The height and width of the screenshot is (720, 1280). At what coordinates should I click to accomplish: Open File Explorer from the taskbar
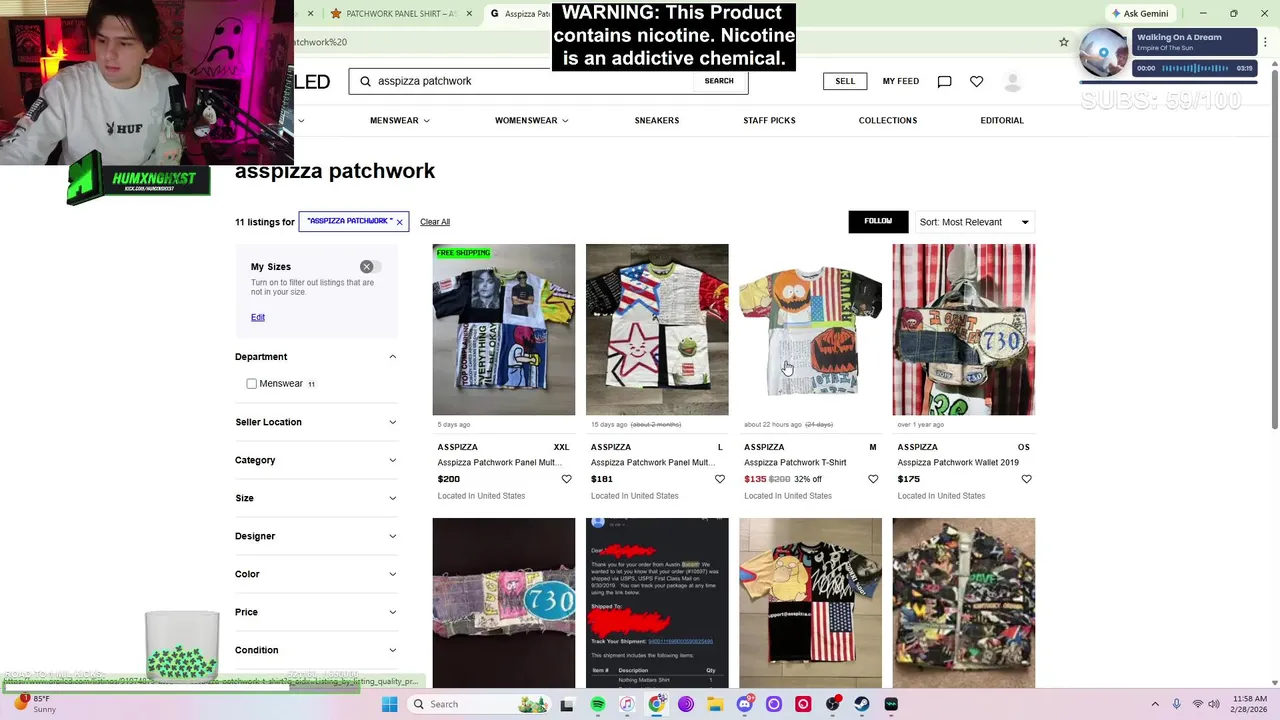tap(715, 704)
